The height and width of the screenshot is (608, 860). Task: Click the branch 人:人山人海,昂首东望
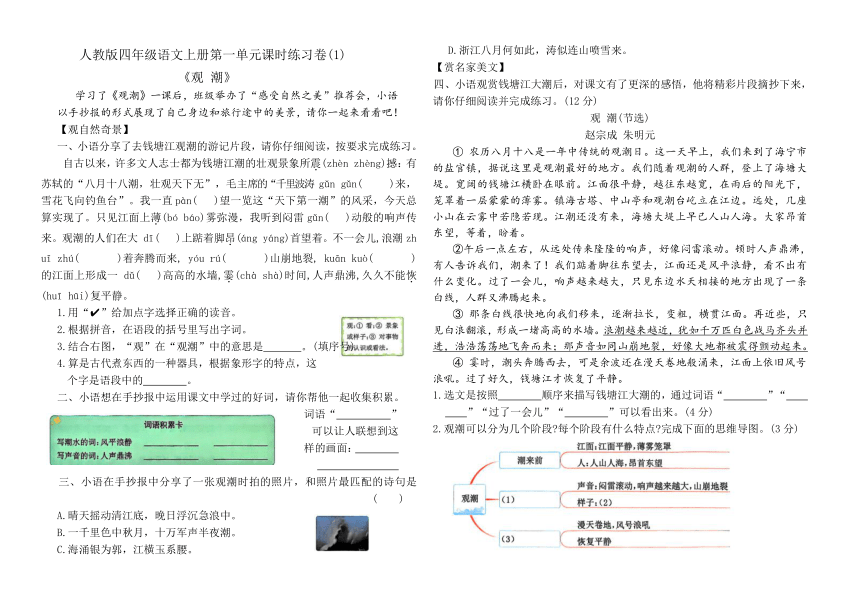pos(619,463)
